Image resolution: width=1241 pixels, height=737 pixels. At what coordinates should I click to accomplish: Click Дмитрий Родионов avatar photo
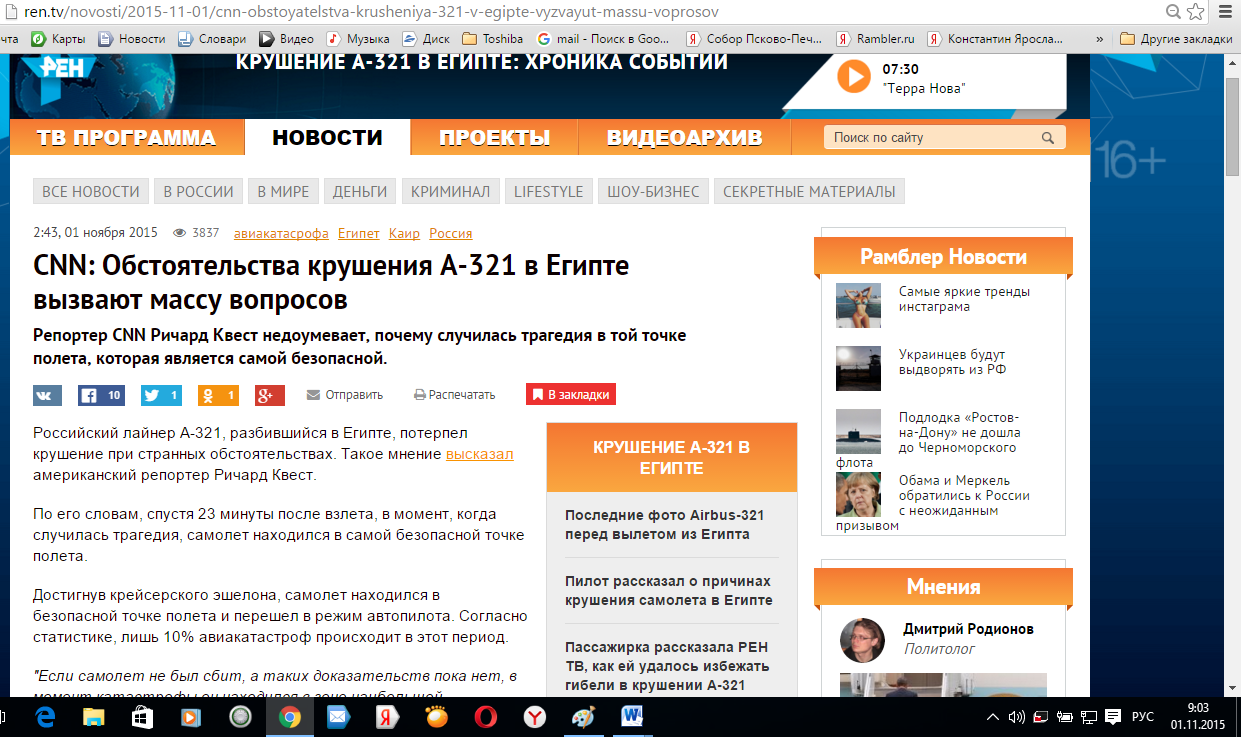tap(862, 640)
